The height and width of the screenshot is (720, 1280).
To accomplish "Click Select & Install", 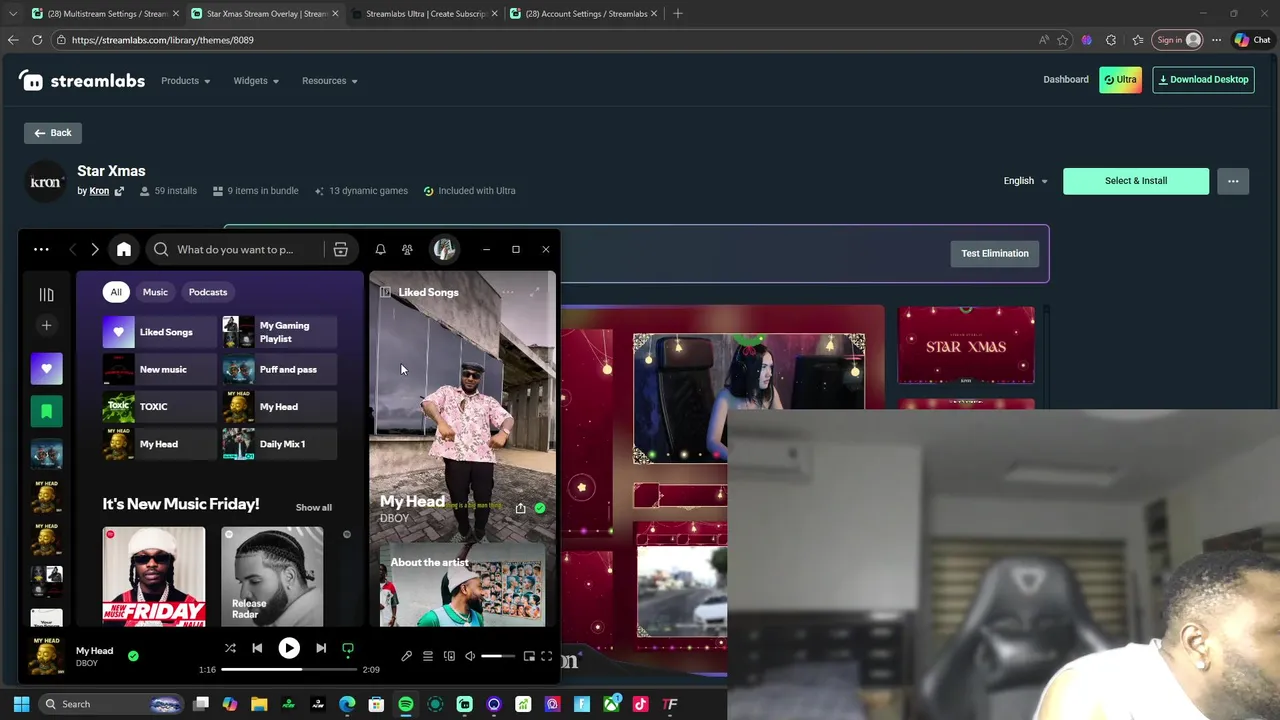I will (x=1136, y=181).
